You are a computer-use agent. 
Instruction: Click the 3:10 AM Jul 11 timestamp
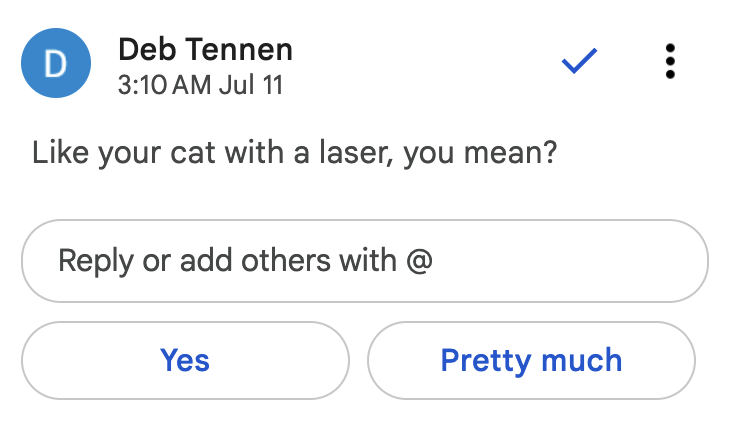(200, 85)
